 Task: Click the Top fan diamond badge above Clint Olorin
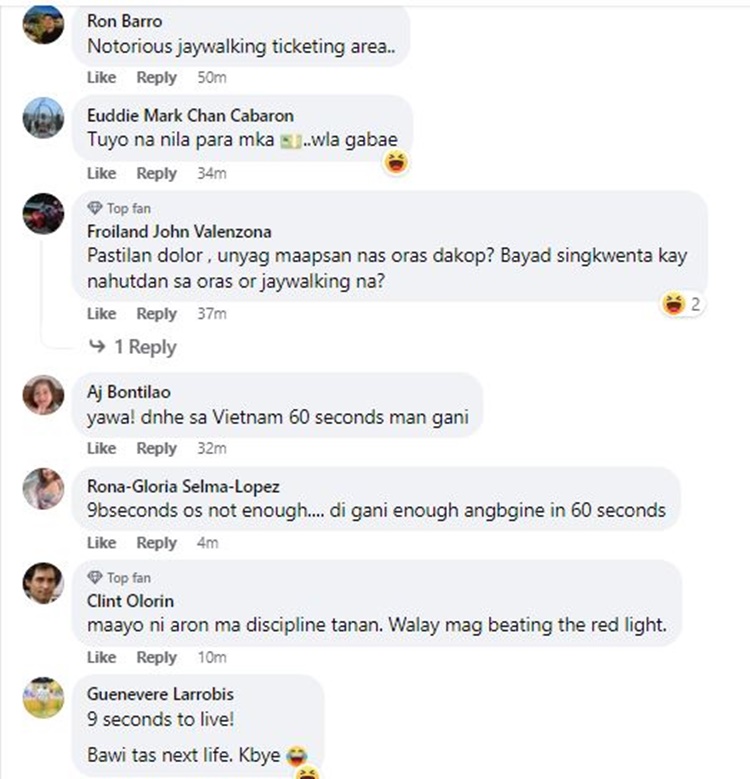94,577
